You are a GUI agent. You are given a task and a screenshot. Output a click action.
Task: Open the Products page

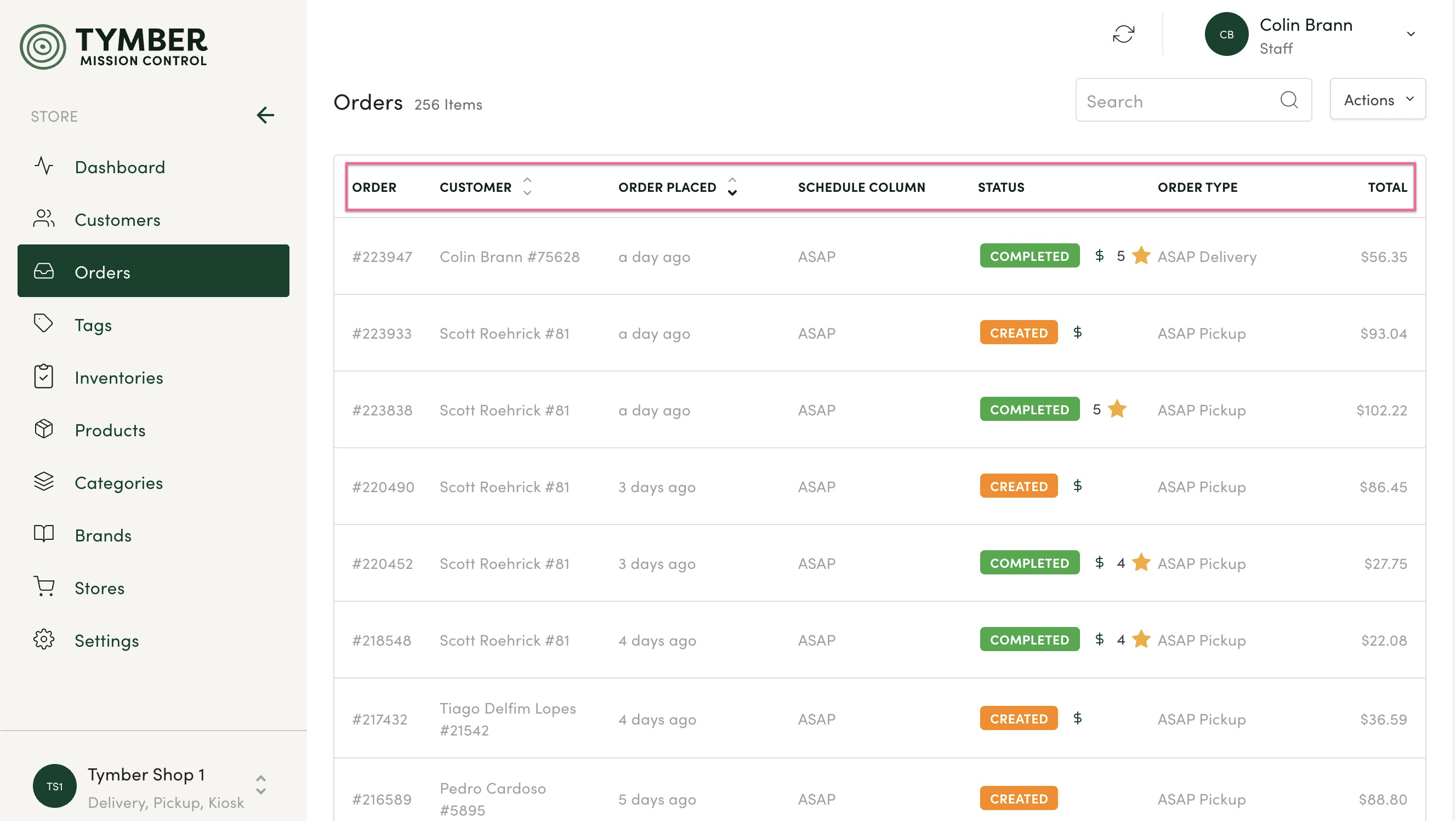pyautogui.click(x=153, y=430)
